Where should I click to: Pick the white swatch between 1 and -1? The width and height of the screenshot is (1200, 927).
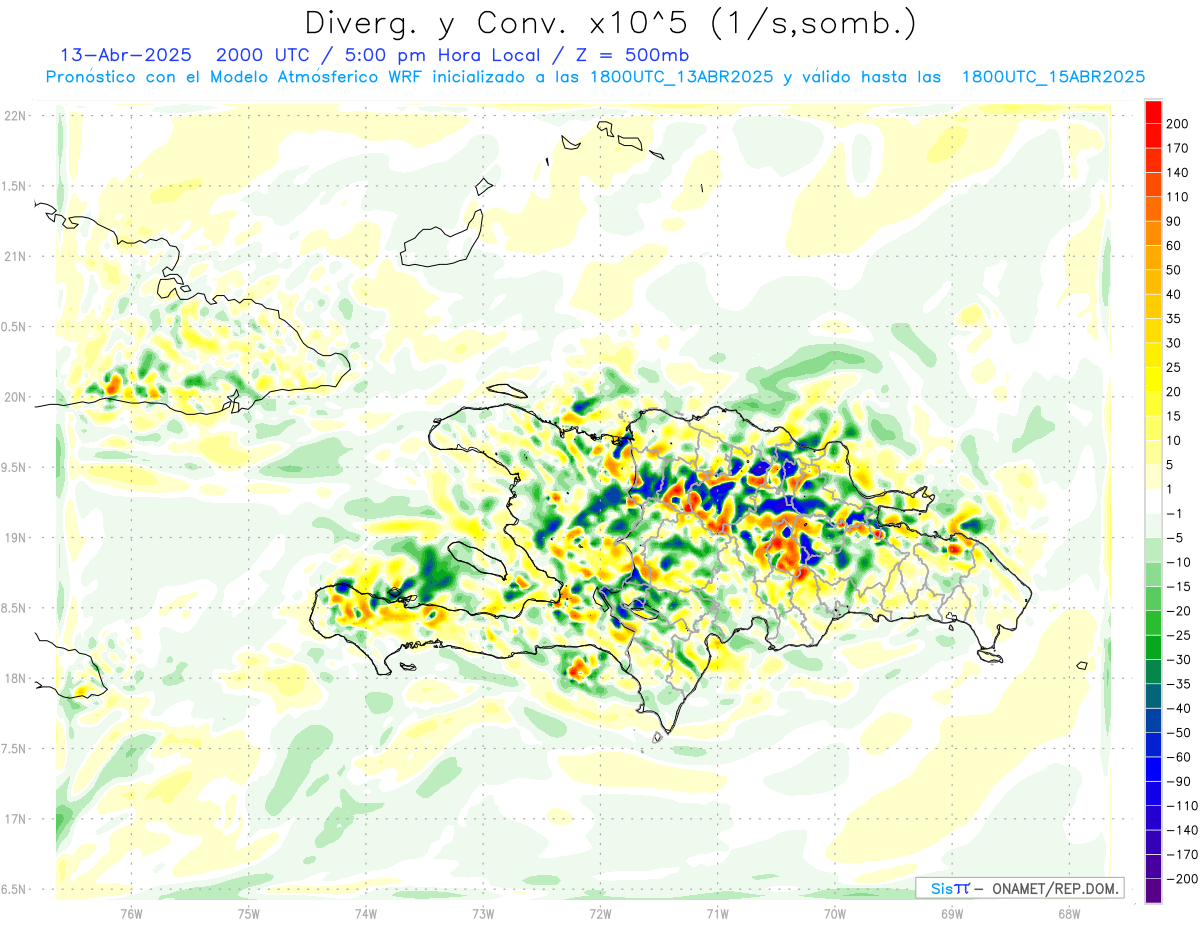tap(1153, 501)
